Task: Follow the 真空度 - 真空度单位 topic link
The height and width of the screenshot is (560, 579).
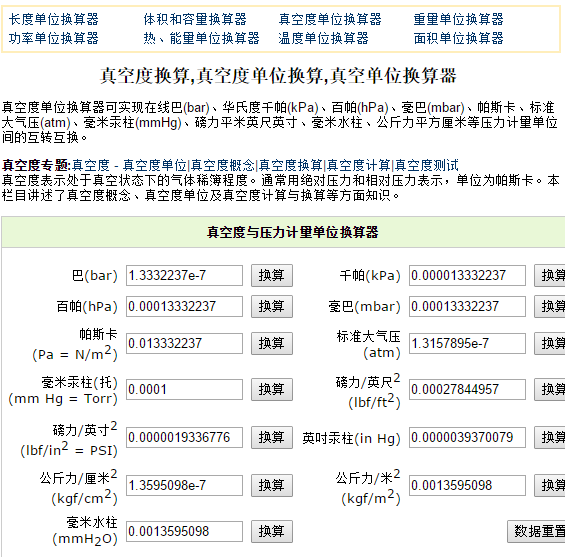Action: click(129, 165)
